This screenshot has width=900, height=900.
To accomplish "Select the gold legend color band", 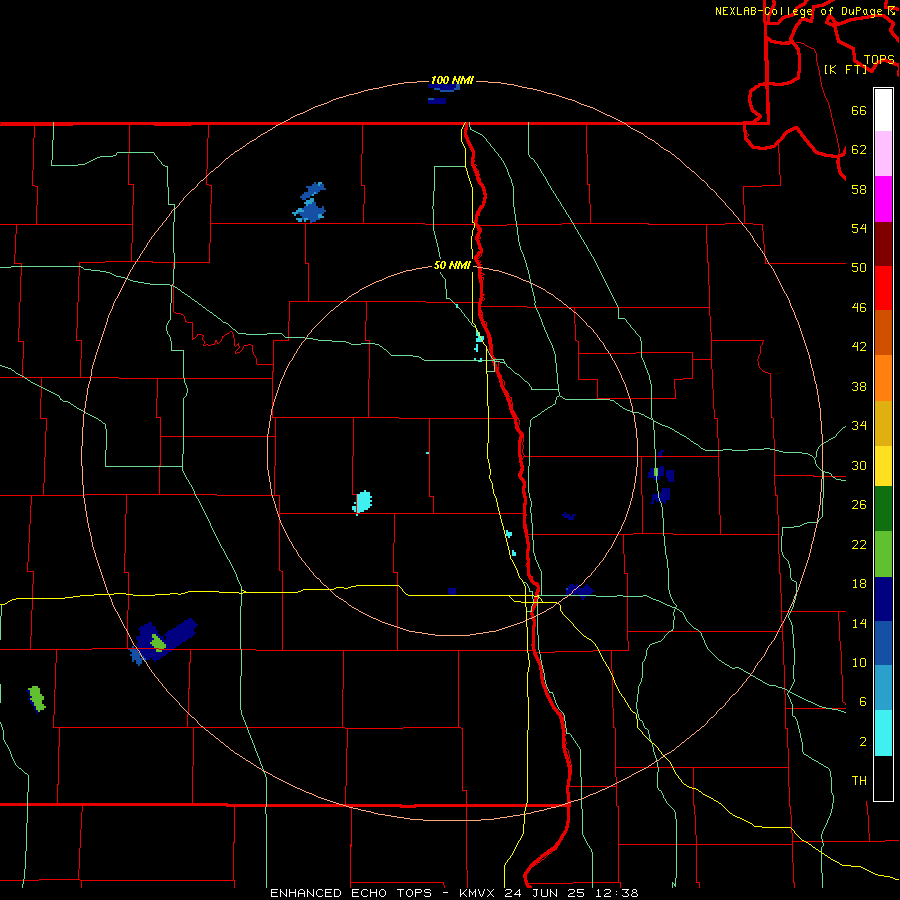I will (x=883, y=423).
